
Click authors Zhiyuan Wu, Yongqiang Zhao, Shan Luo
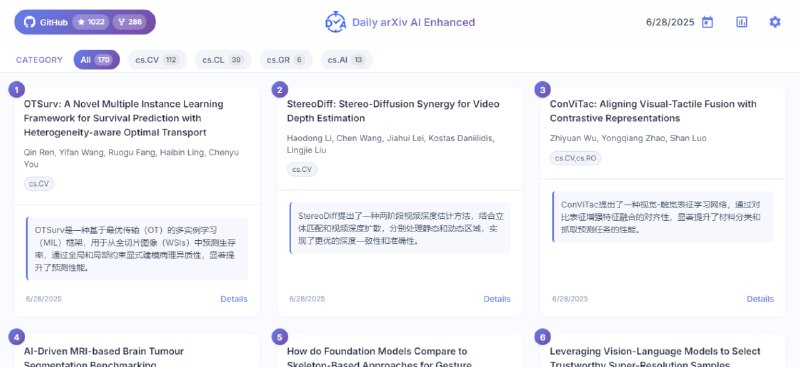[628, 138]
